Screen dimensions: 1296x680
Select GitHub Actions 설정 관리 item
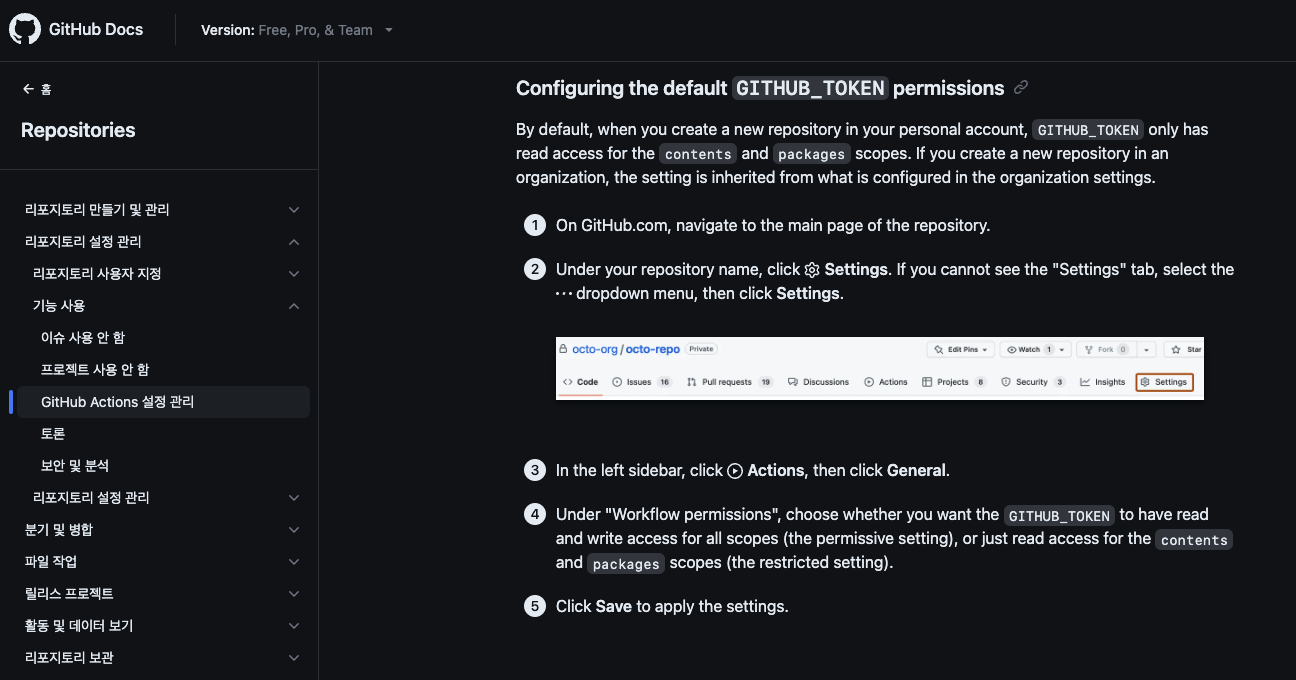(163, 402)
